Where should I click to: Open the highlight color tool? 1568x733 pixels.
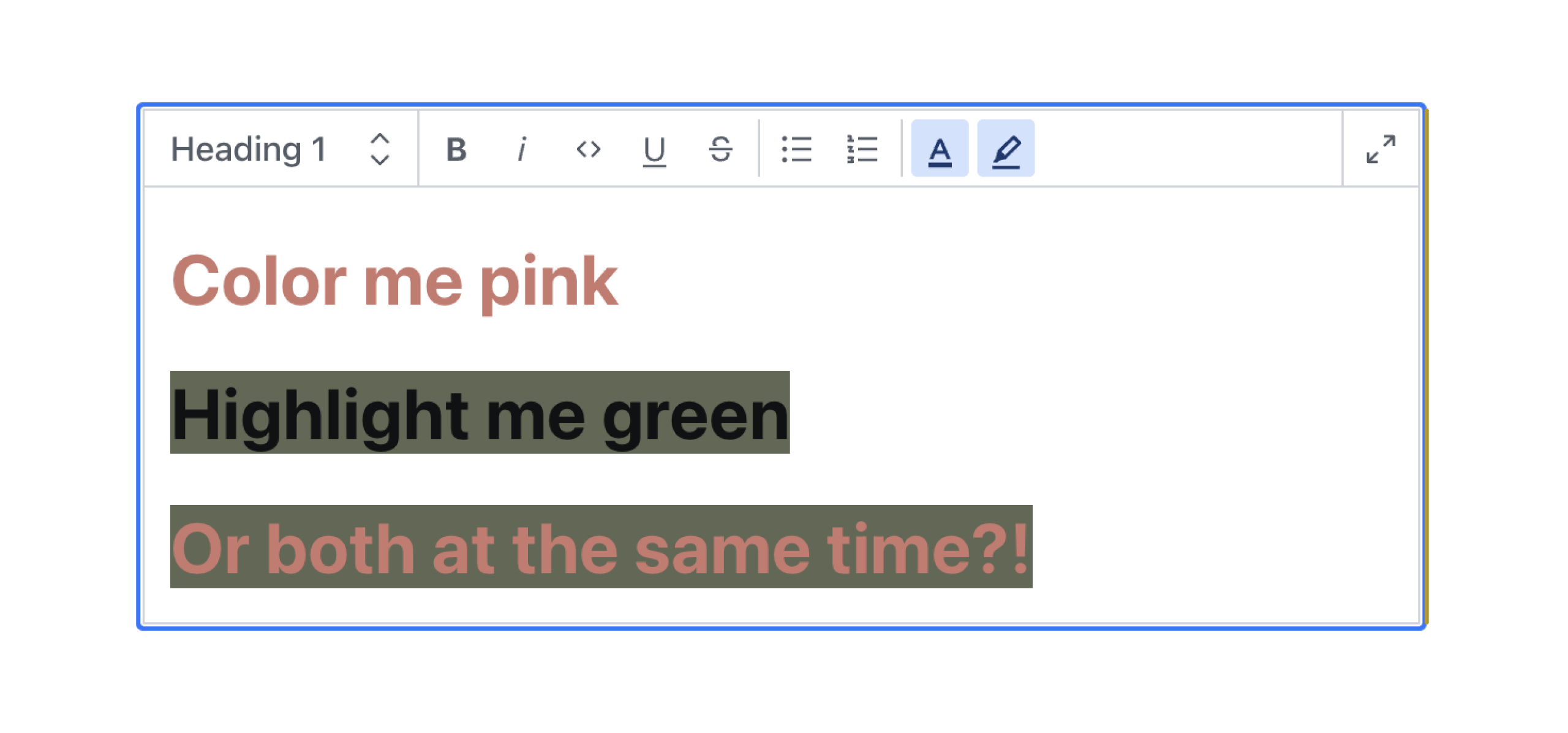point(1006,149)
